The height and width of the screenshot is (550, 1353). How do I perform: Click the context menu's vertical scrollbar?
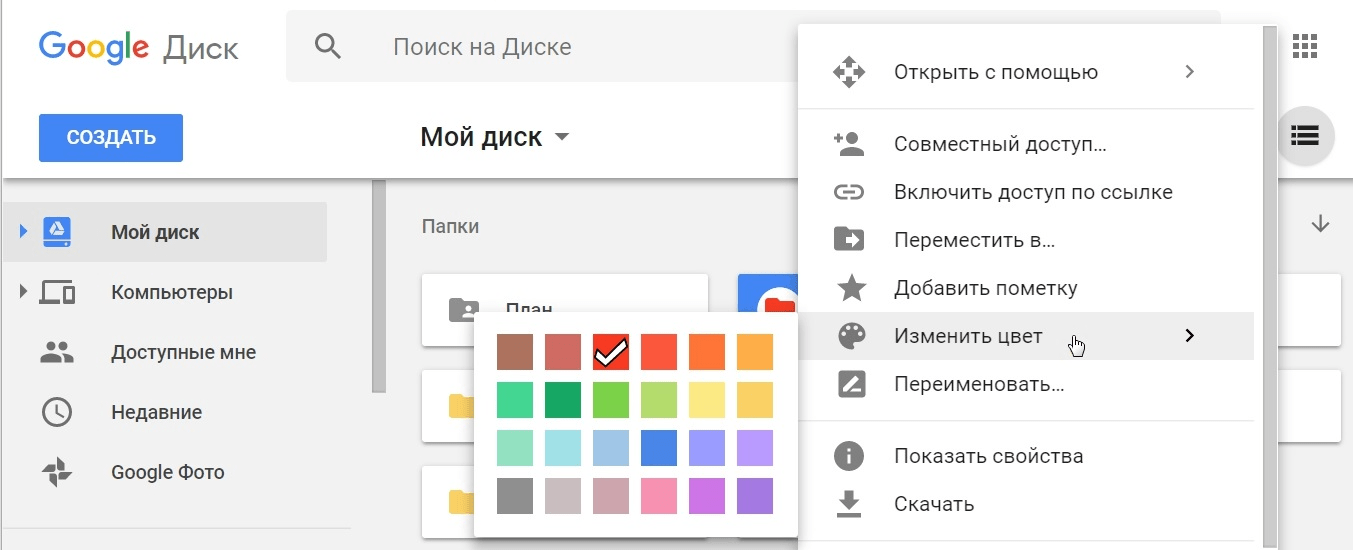click(x=1270, y=286)
